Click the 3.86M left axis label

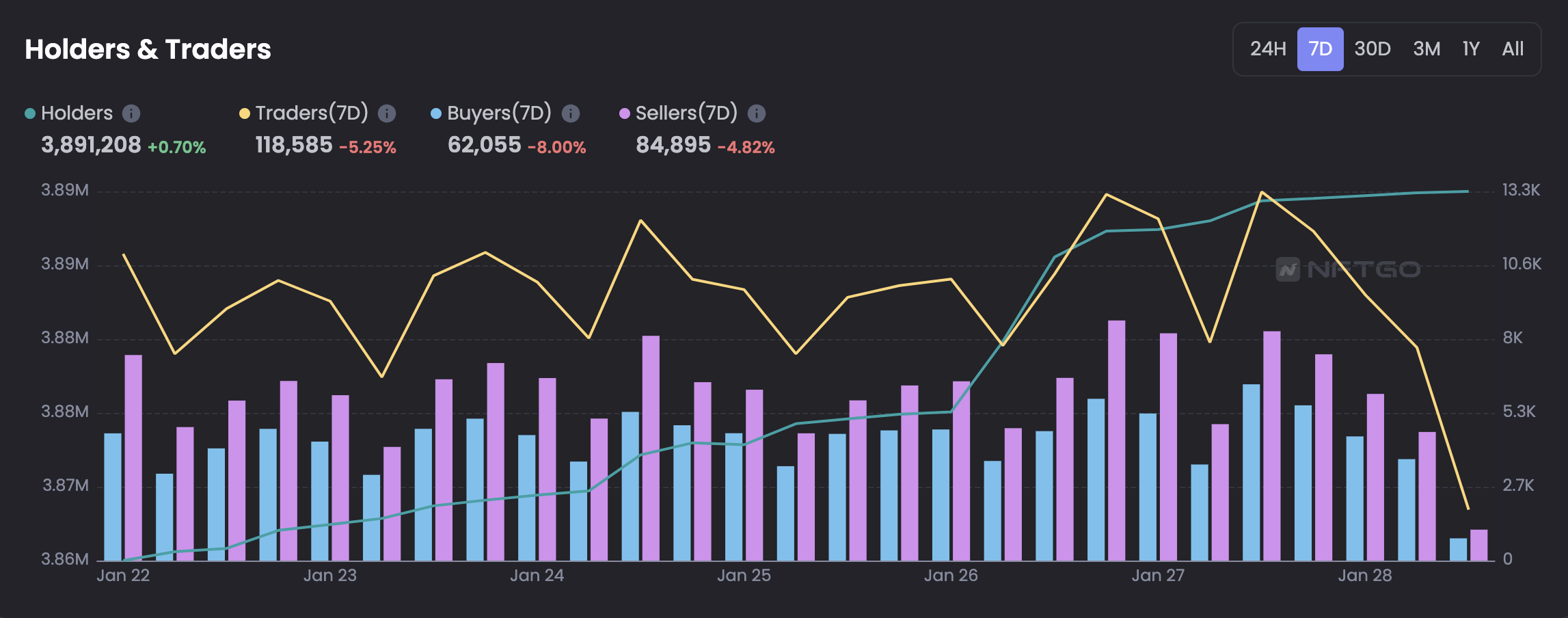click(x=65, y=559)
